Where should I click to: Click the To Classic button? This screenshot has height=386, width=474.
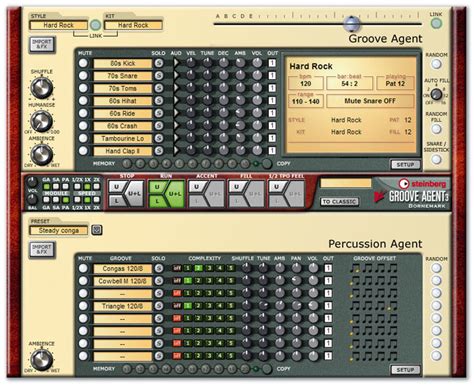tap(340, 202)
